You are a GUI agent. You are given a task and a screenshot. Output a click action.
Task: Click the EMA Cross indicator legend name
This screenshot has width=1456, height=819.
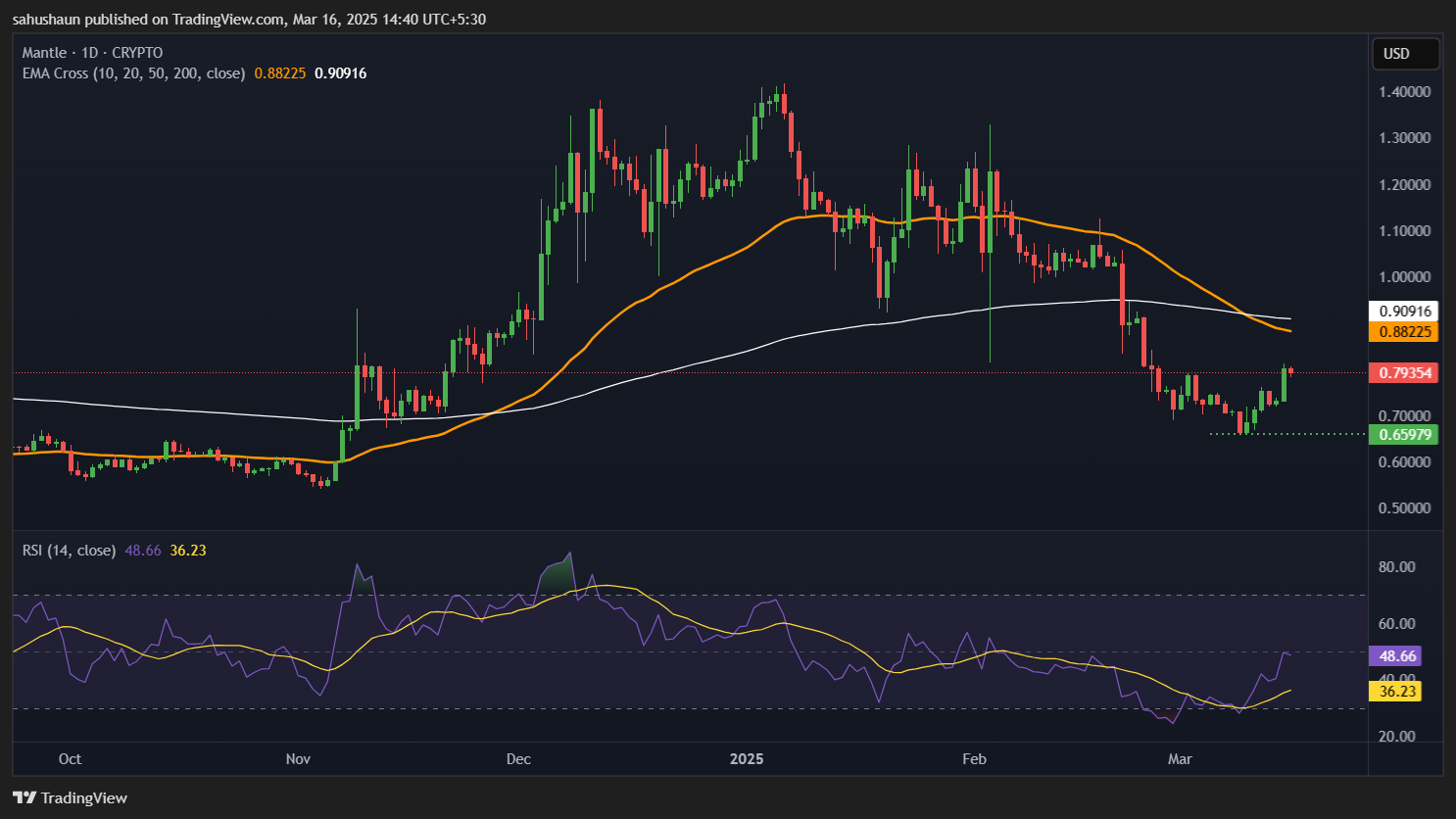pyautogui.click(x=133, y=73)
